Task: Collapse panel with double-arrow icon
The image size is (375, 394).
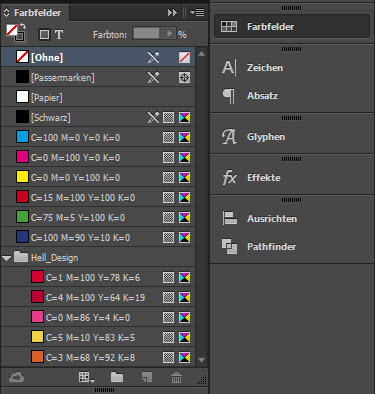Action: [x=172, y=13]
